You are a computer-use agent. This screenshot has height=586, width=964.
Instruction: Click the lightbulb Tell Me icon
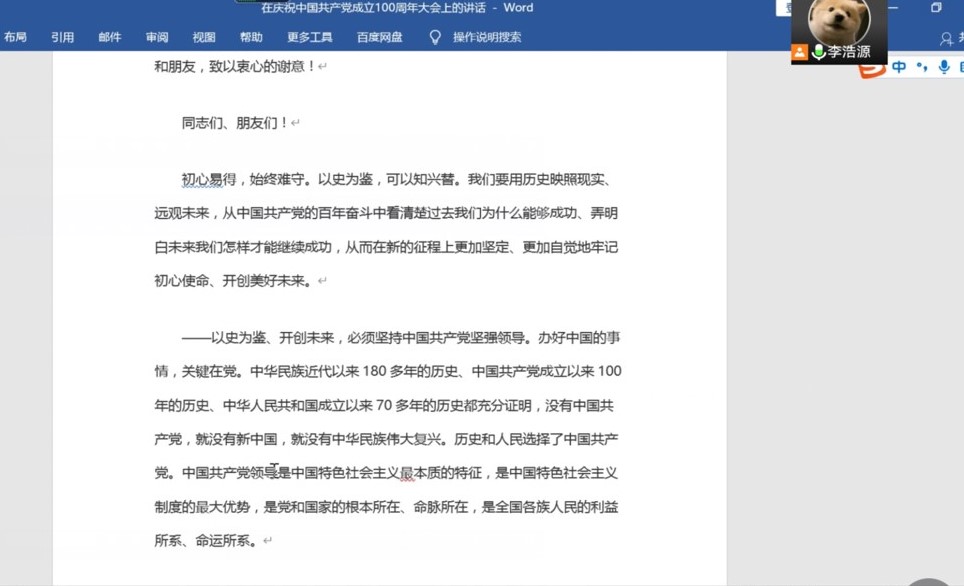coord(435,37)
